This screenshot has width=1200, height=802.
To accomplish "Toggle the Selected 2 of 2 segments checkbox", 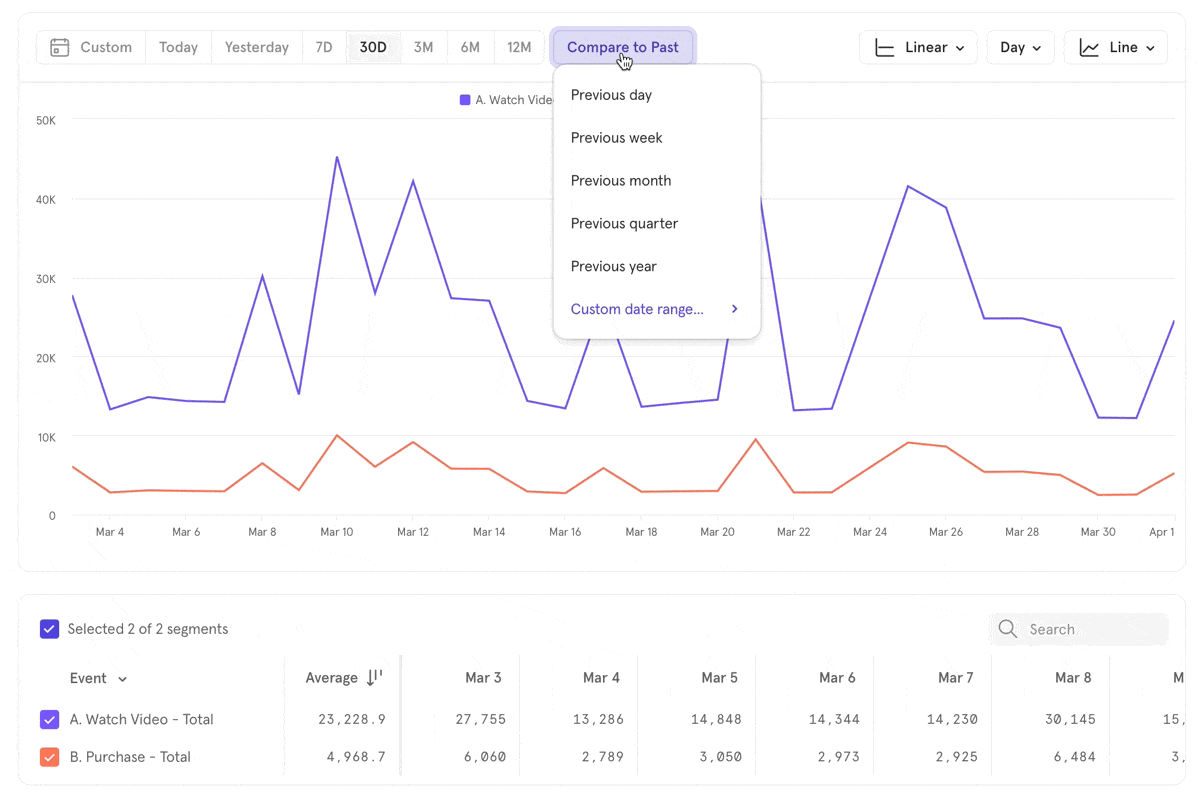I will (x=49, y=629).
